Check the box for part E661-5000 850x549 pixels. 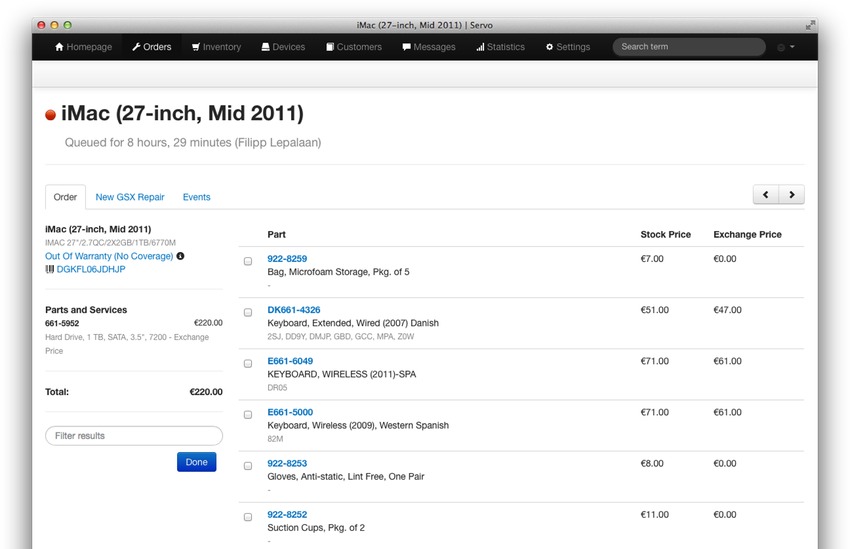(x=248, y=415)
